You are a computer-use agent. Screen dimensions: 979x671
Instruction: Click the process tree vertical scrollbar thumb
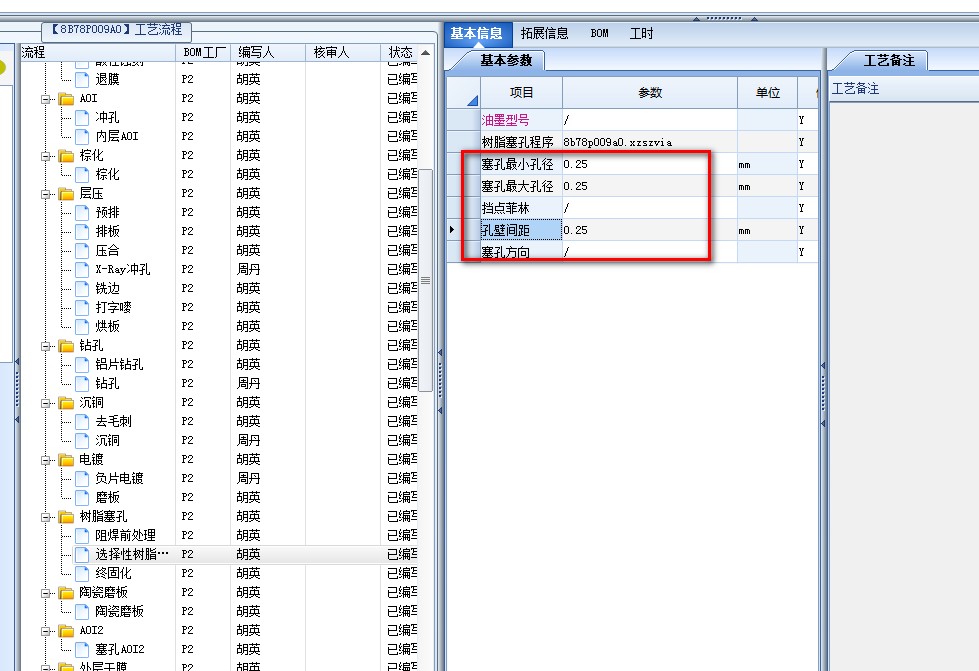pyautogui.click(x=425, y=280)
